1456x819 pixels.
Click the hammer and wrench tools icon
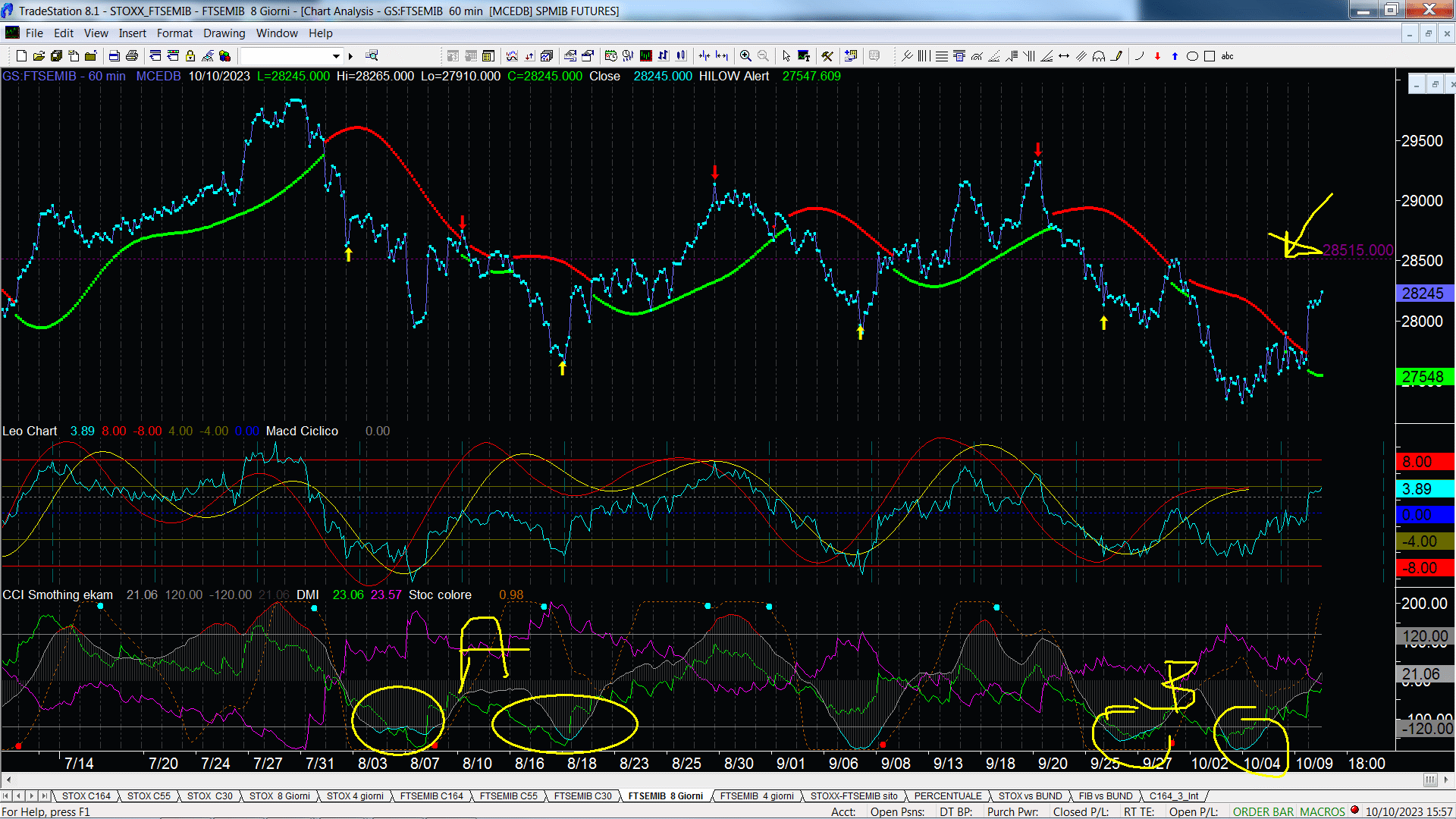pos(827,56)
